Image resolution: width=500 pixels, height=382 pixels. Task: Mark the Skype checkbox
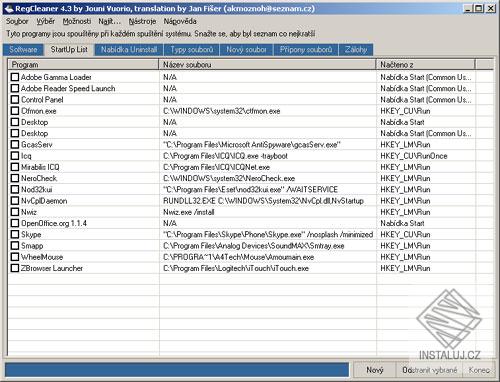[x=15, y=234]
